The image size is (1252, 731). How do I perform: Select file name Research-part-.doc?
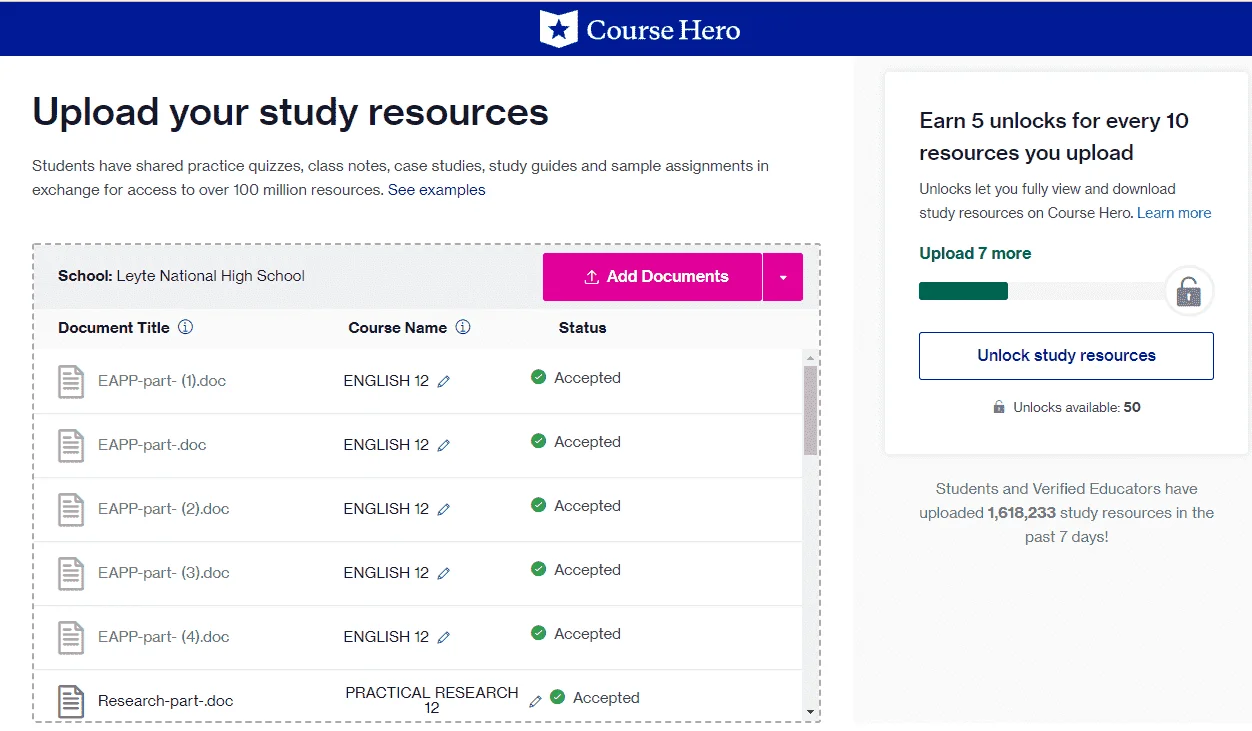(x=166, y=701)
